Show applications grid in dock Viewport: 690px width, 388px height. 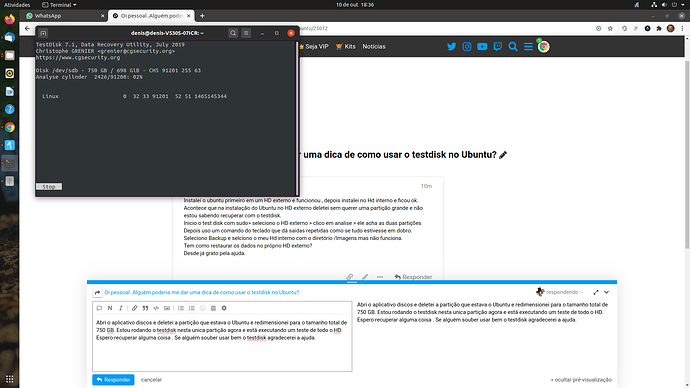tap(9, 379)
